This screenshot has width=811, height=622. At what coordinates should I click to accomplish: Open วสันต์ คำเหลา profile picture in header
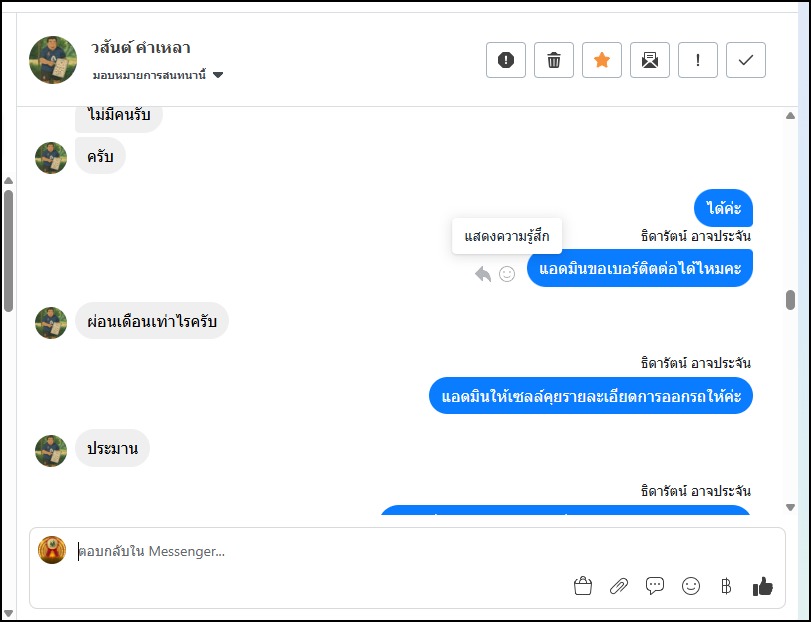pos(53,60)
